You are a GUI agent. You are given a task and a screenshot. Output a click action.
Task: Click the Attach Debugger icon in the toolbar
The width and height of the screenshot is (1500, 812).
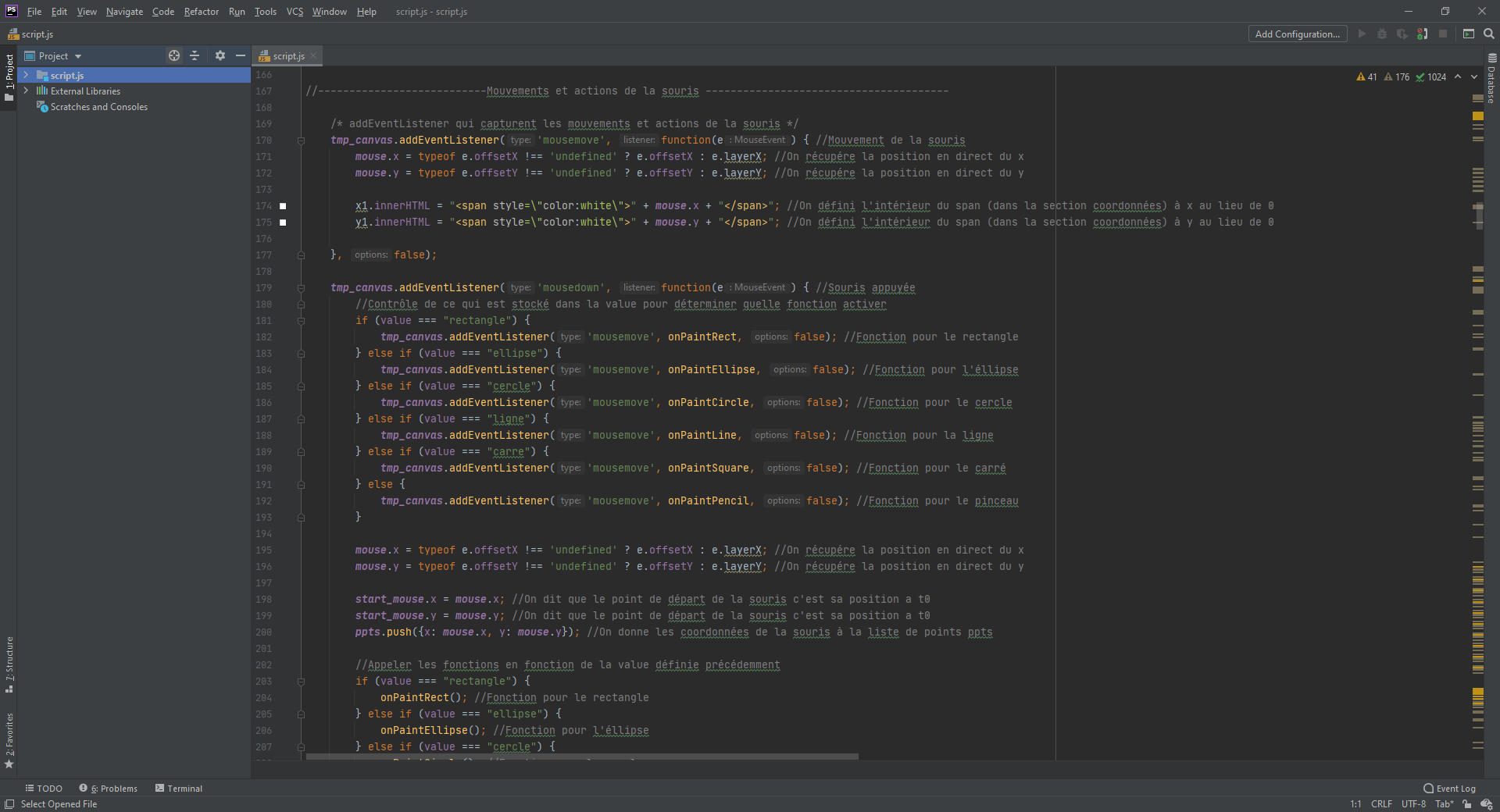(x=1422, y=34)
